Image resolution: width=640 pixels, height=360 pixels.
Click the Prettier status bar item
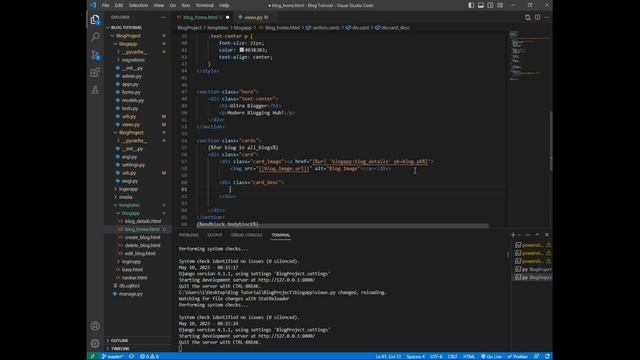coord(518,356)
